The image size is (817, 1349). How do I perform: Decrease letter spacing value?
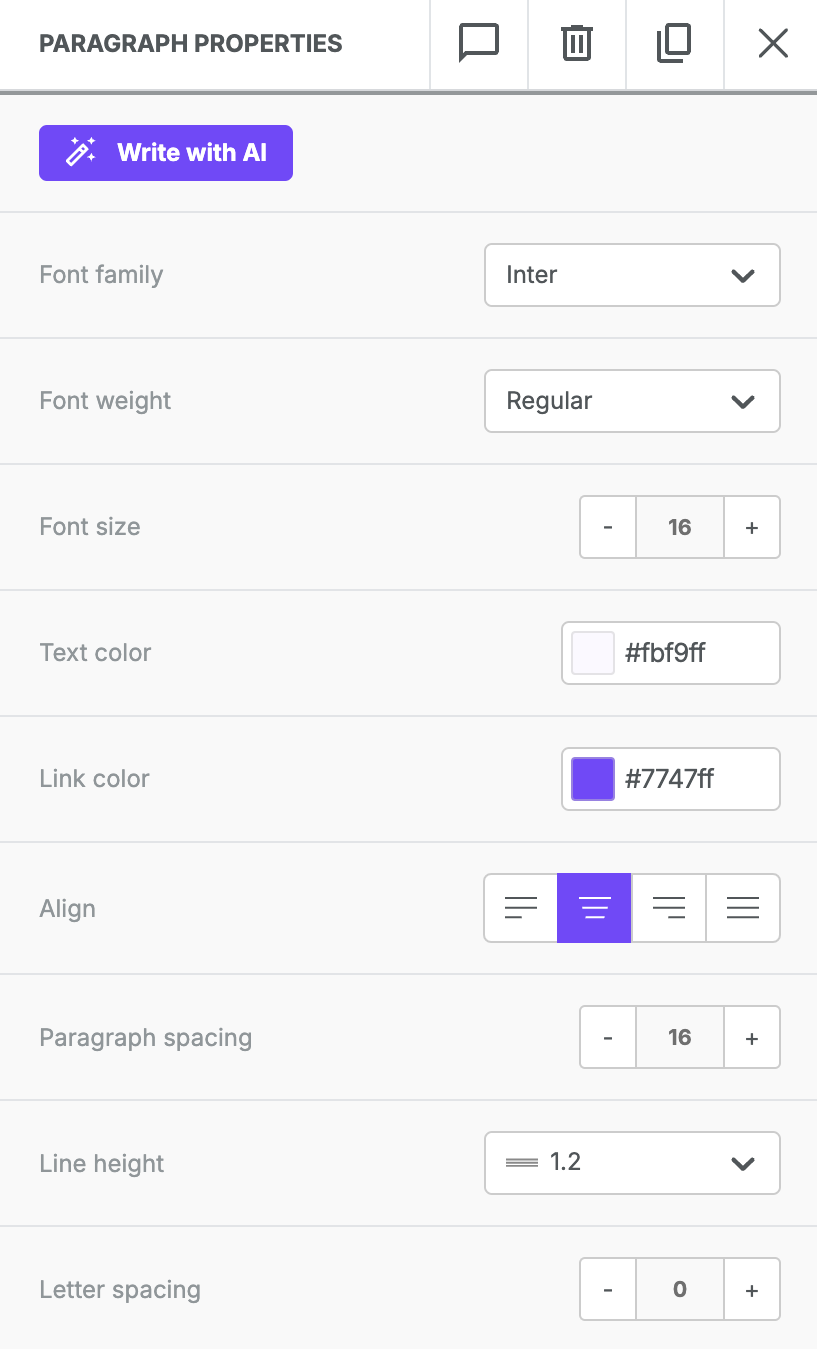608,1290
